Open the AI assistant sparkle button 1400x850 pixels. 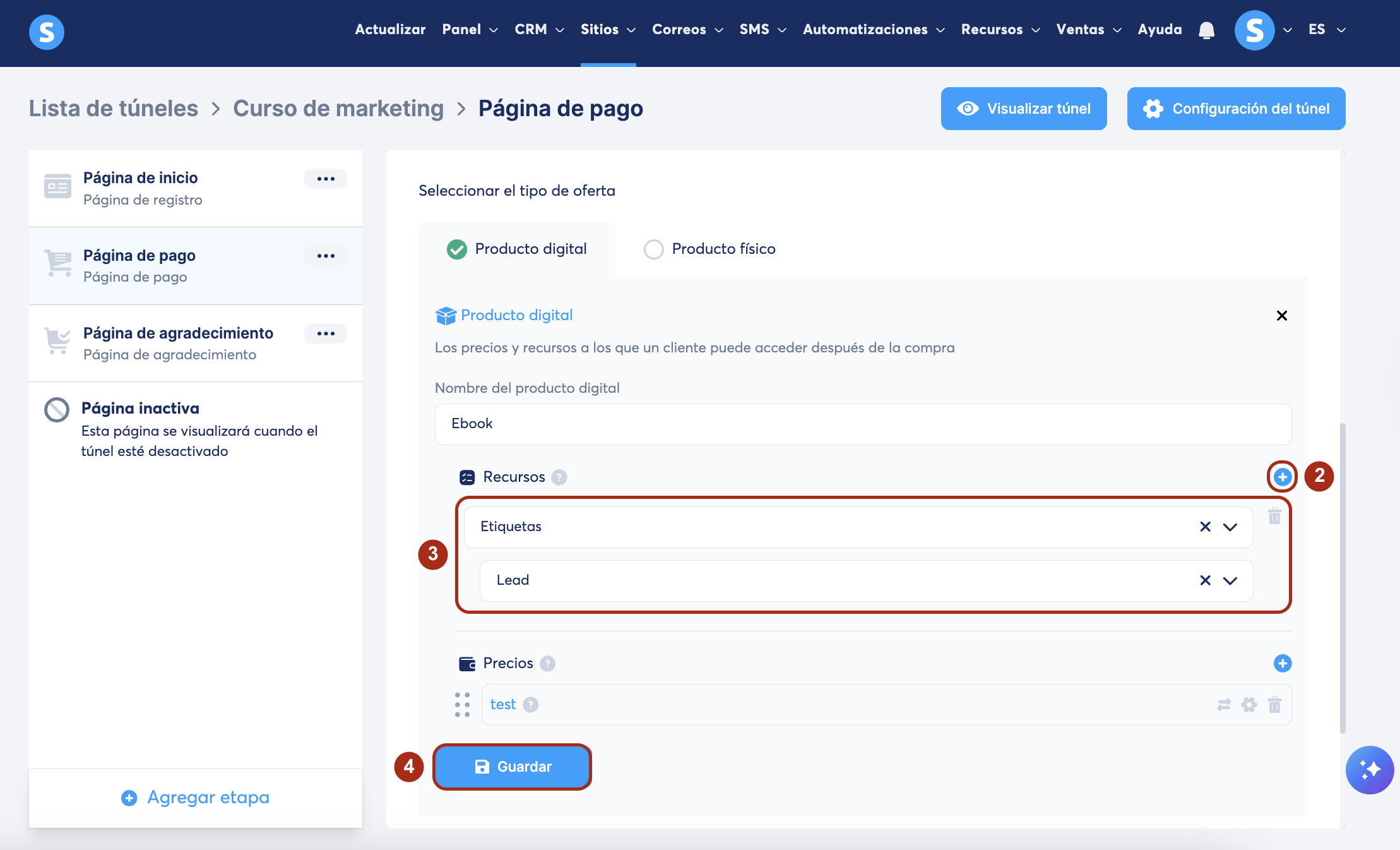click(1370, 770)
